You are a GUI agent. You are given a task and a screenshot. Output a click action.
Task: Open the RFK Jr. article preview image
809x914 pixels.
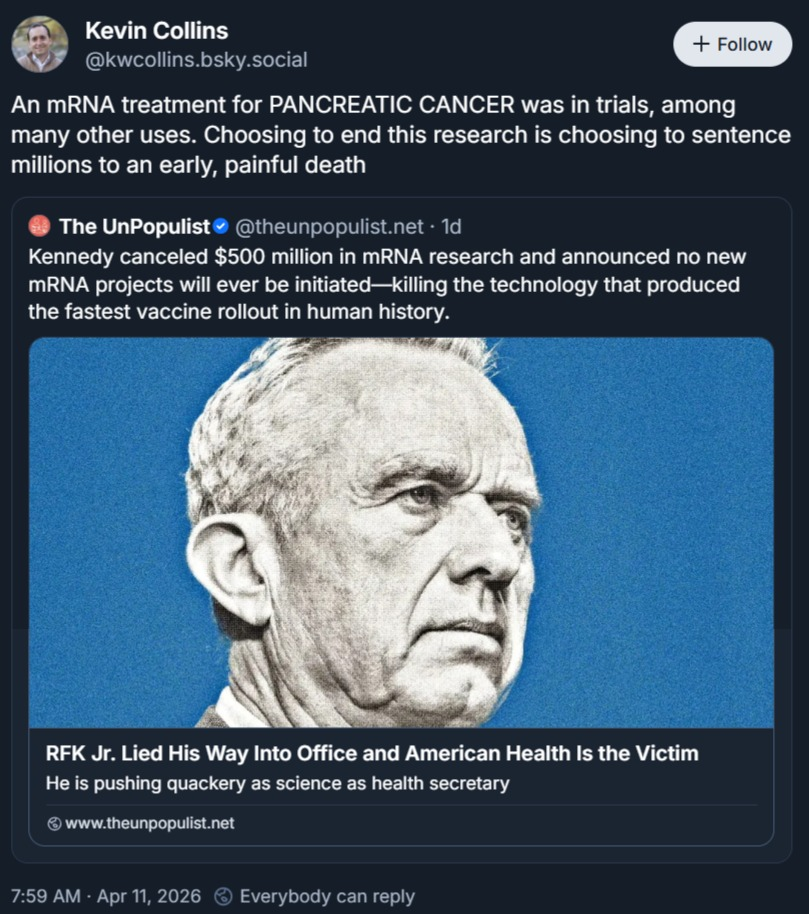click(x=402, y=532)
